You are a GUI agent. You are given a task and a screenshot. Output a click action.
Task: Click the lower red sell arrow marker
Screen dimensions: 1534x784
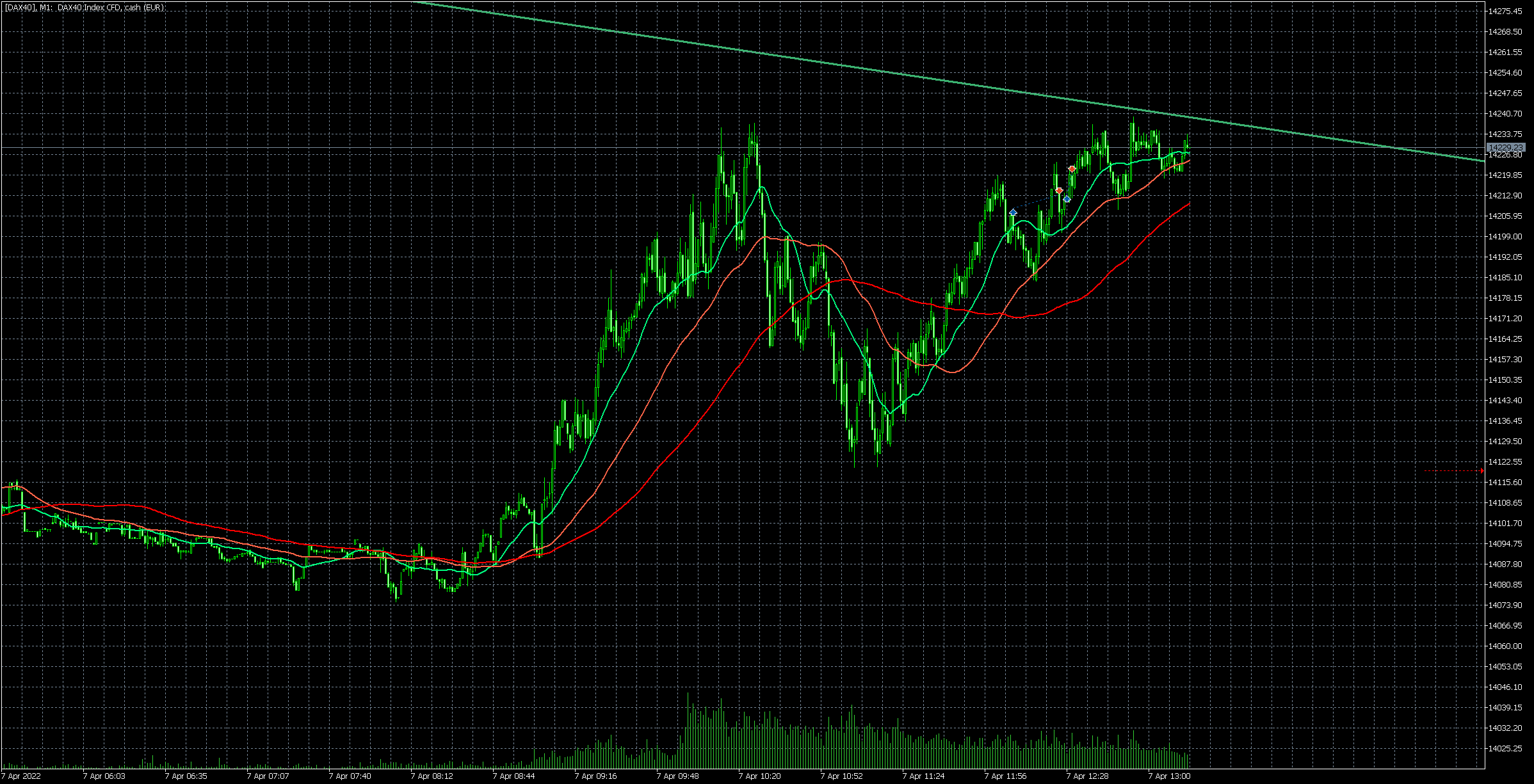coord(1059,191)
